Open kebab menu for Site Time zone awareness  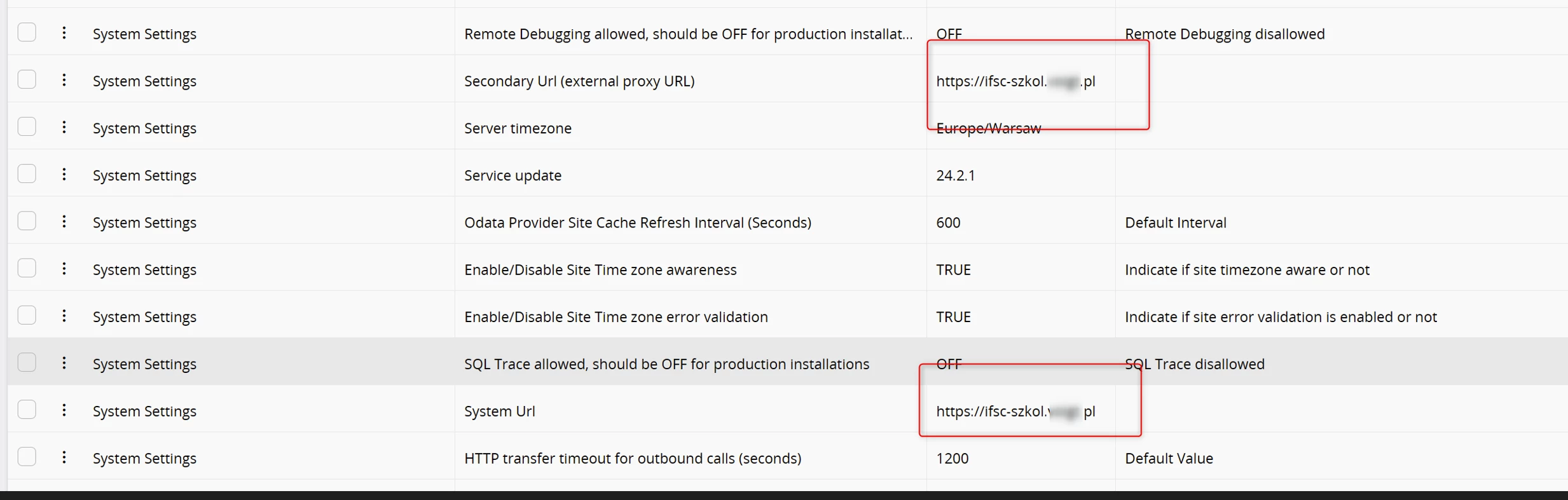coord(64,269)
